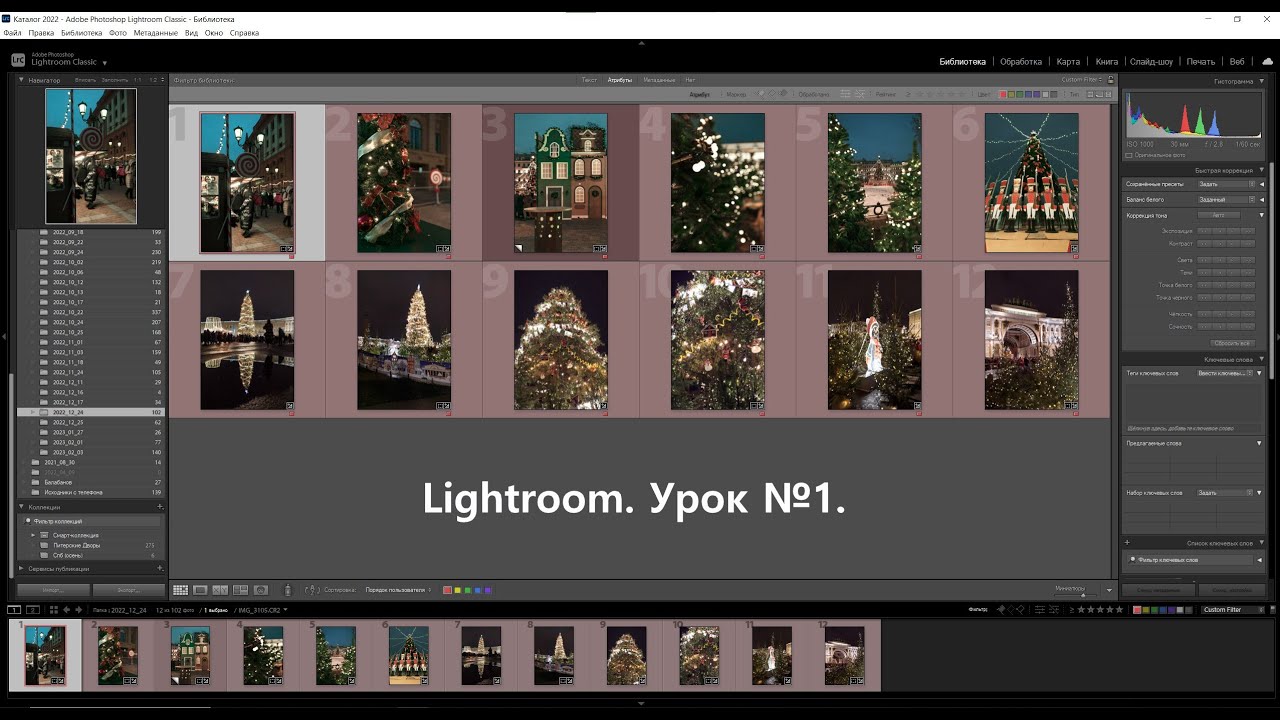The width and height of the screenshot is (1280, 720).
Task: Open the Библиотека menu
Action: 81,33
